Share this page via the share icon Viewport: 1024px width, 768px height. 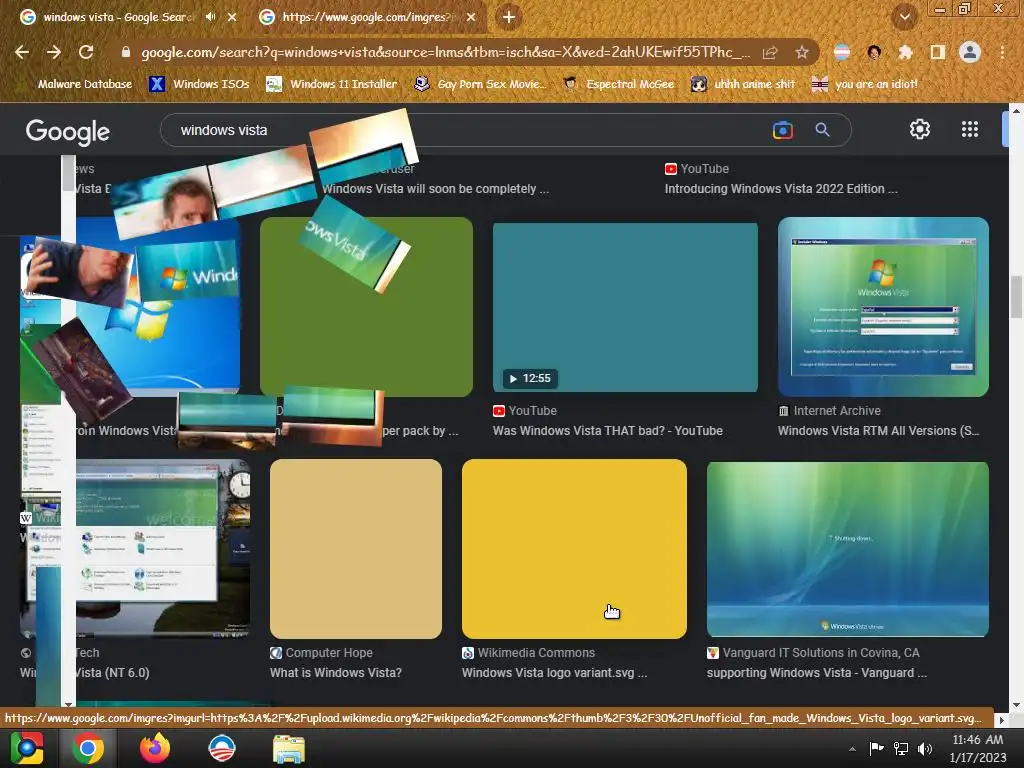pos(771,52)
